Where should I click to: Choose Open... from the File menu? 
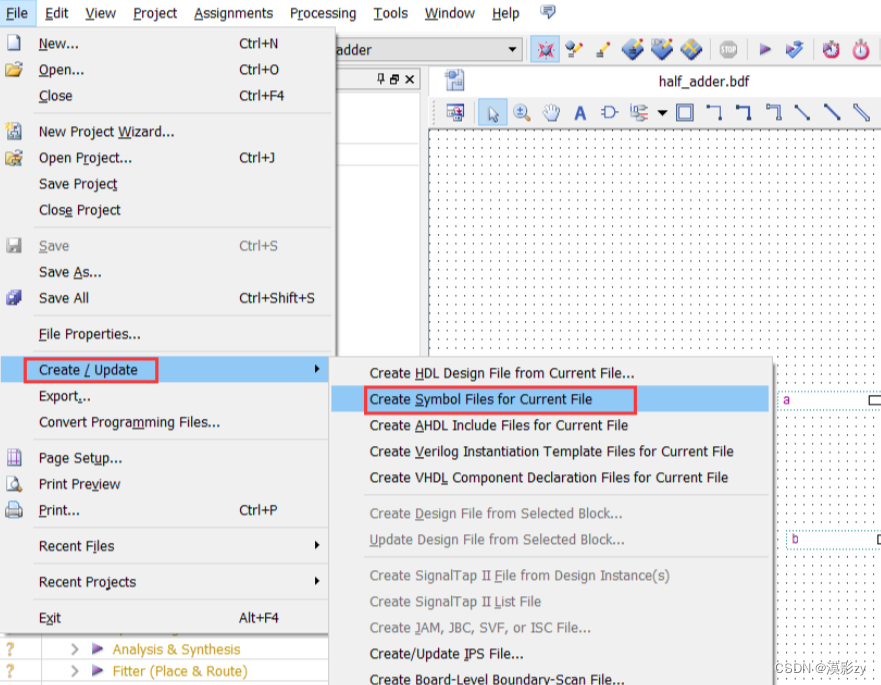[x=165, y=70]
